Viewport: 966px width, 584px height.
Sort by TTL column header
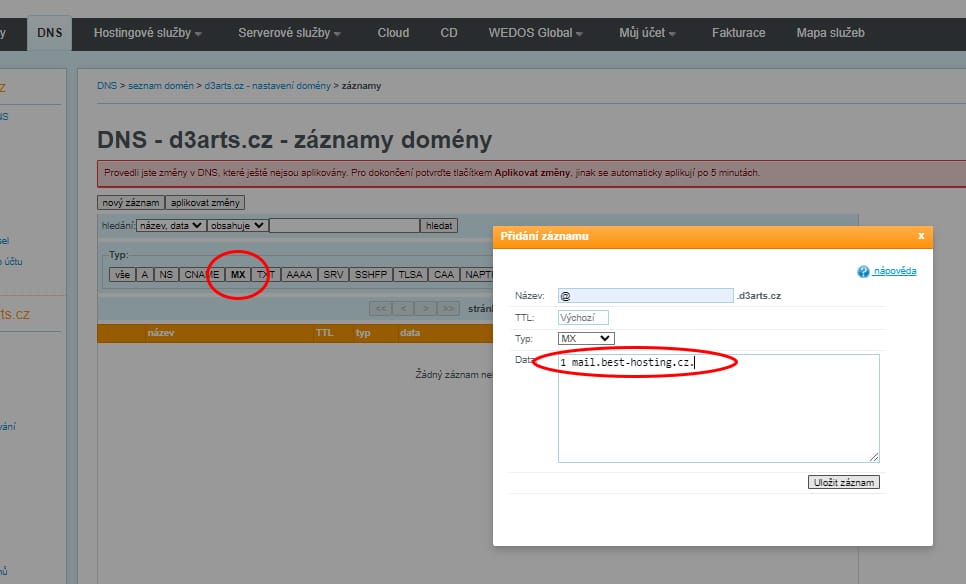pyautogui.click(x=324, y=333)
